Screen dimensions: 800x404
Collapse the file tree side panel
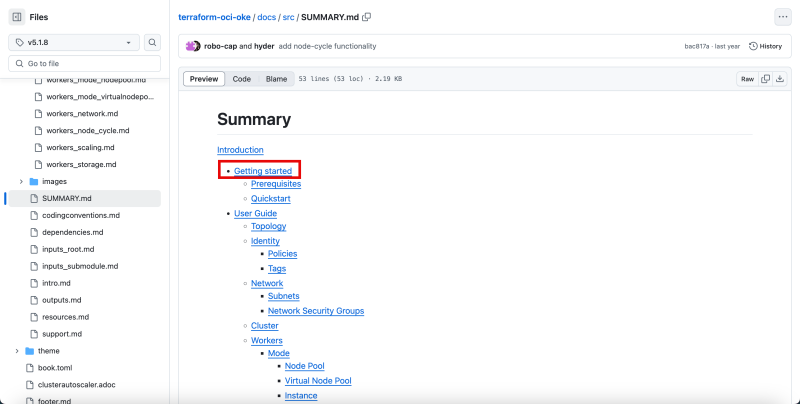(17, 17)
